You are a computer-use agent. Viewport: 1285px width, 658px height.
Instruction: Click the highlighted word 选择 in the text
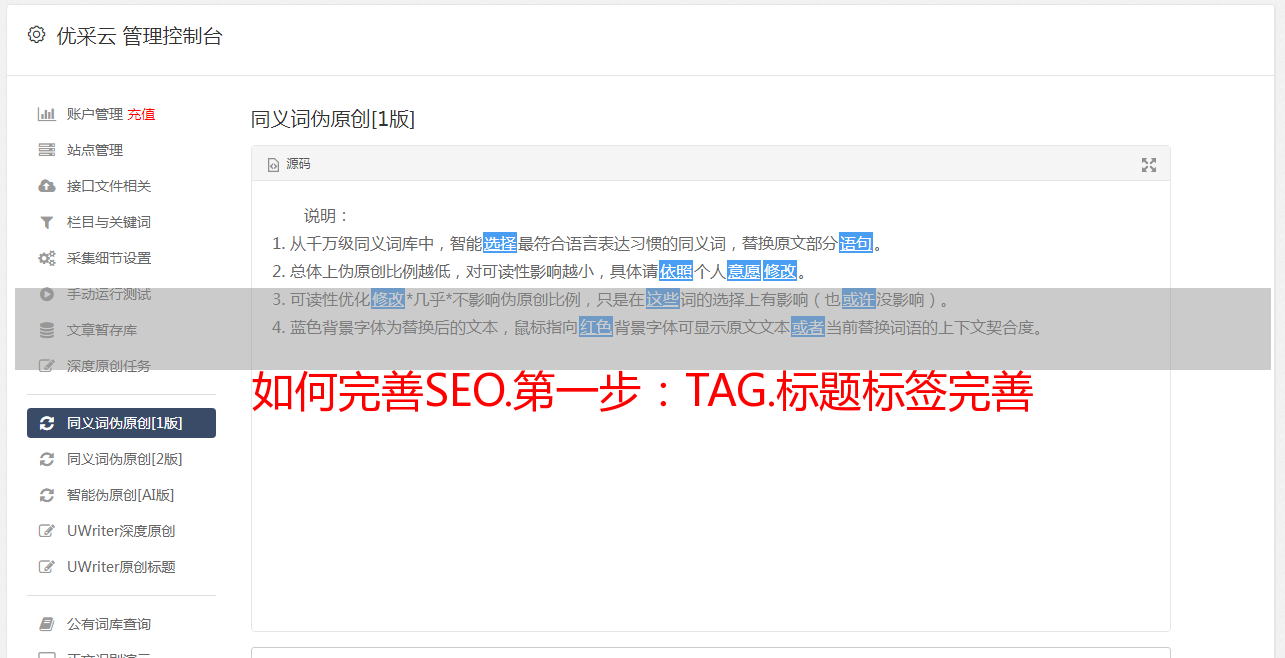pyautogui.click(x=500, y=243)
